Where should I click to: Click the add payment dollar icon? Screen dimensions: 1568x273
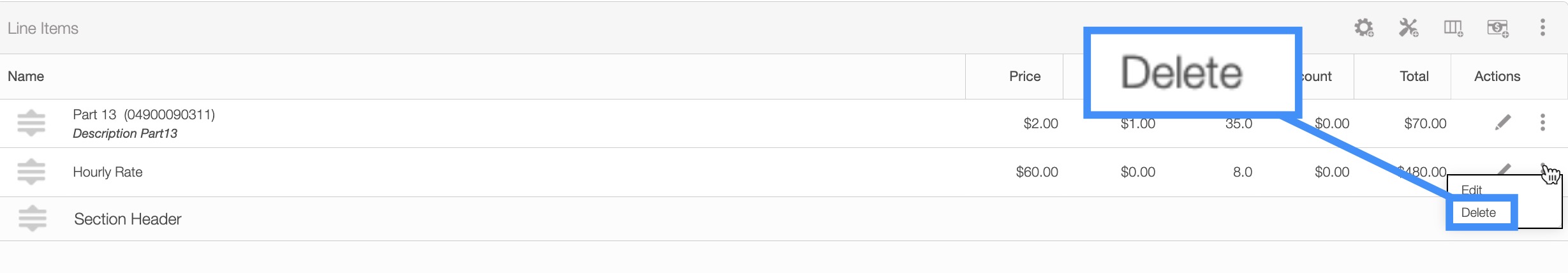coord(1498,28)
